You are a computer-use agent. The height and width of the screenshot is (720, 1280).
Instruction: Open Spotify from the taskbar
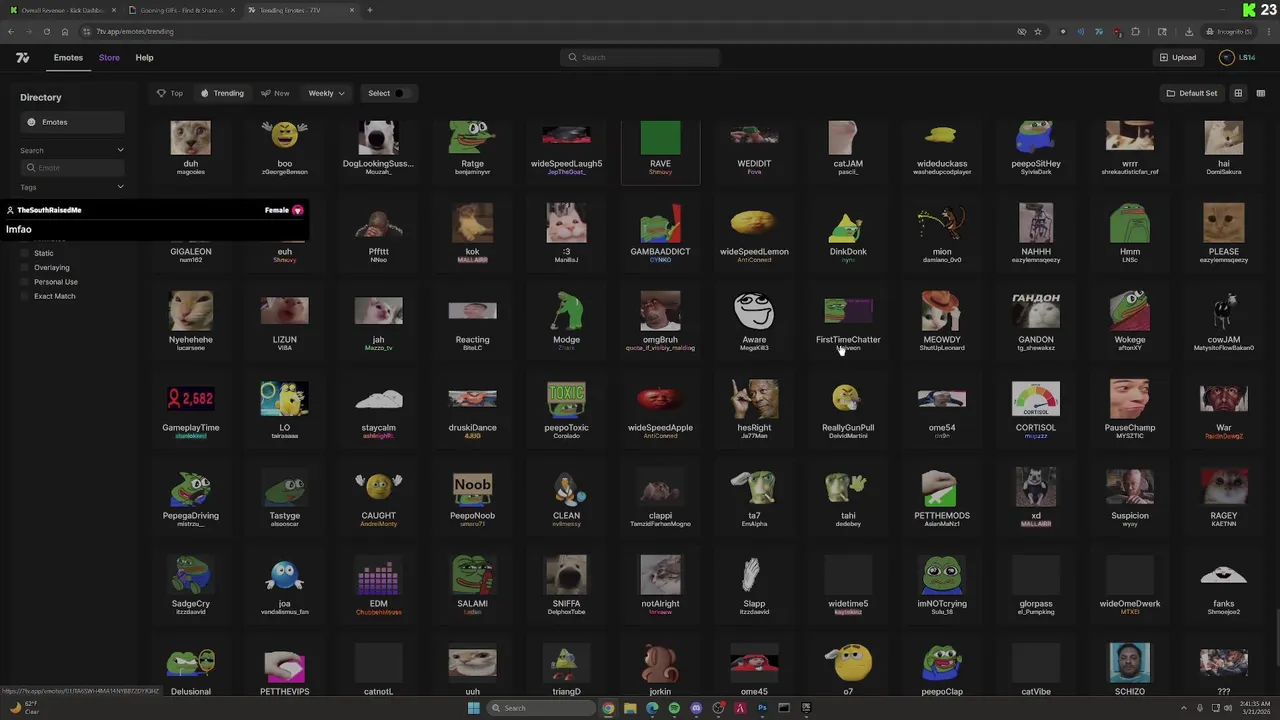674,708
